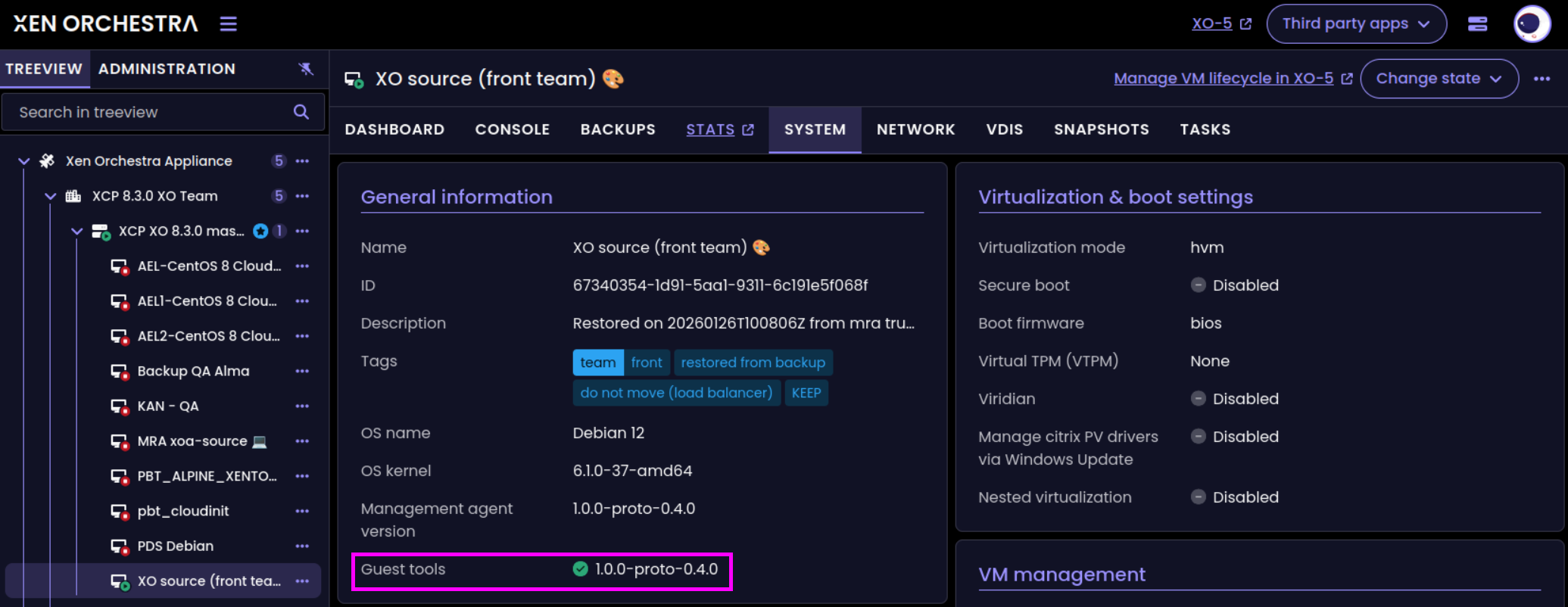Open options for MRA xoa-source VM
Screen dimensions: 1568x607
pos(302,441)
